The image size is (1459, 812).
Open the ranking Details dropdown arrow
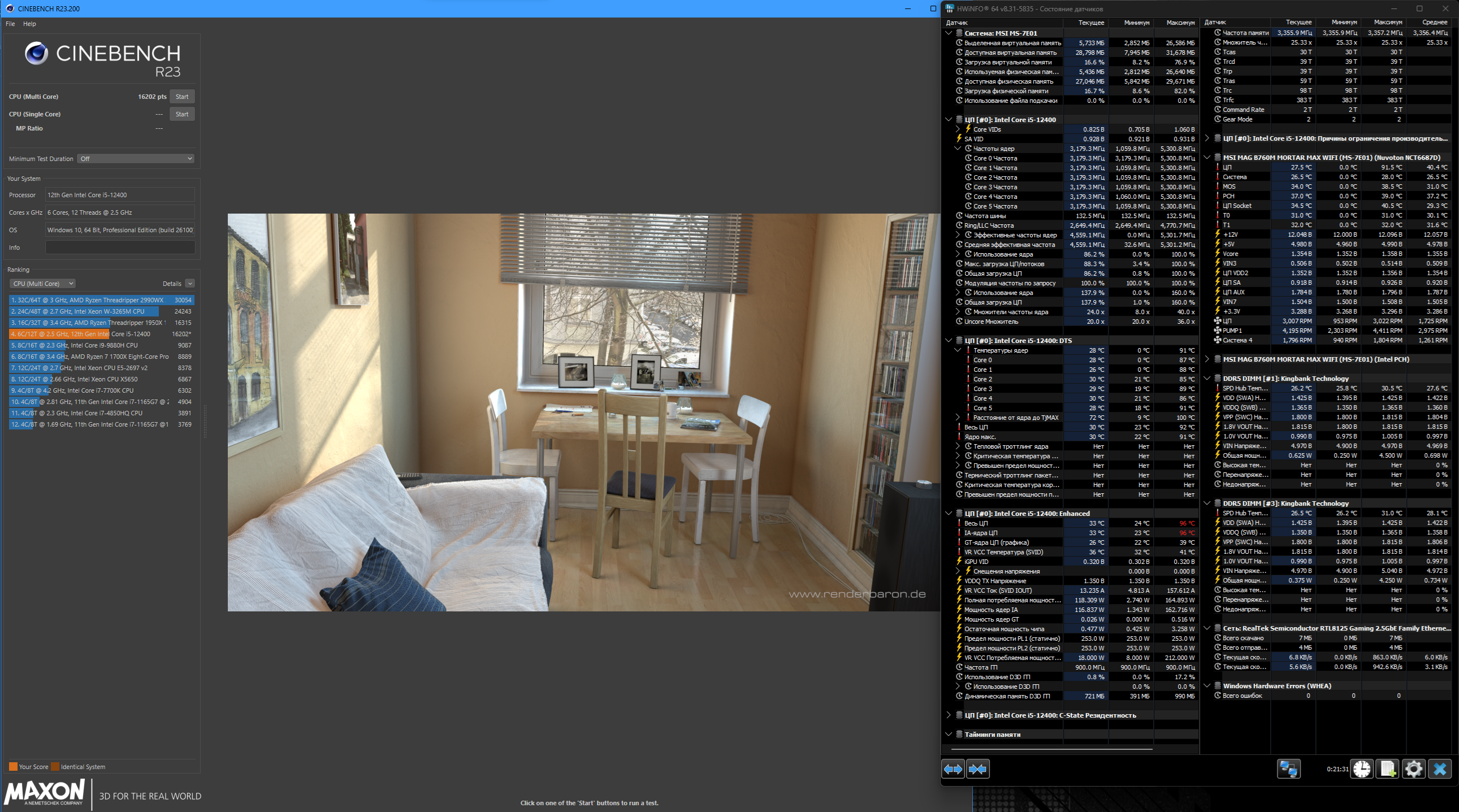(190, 284)
